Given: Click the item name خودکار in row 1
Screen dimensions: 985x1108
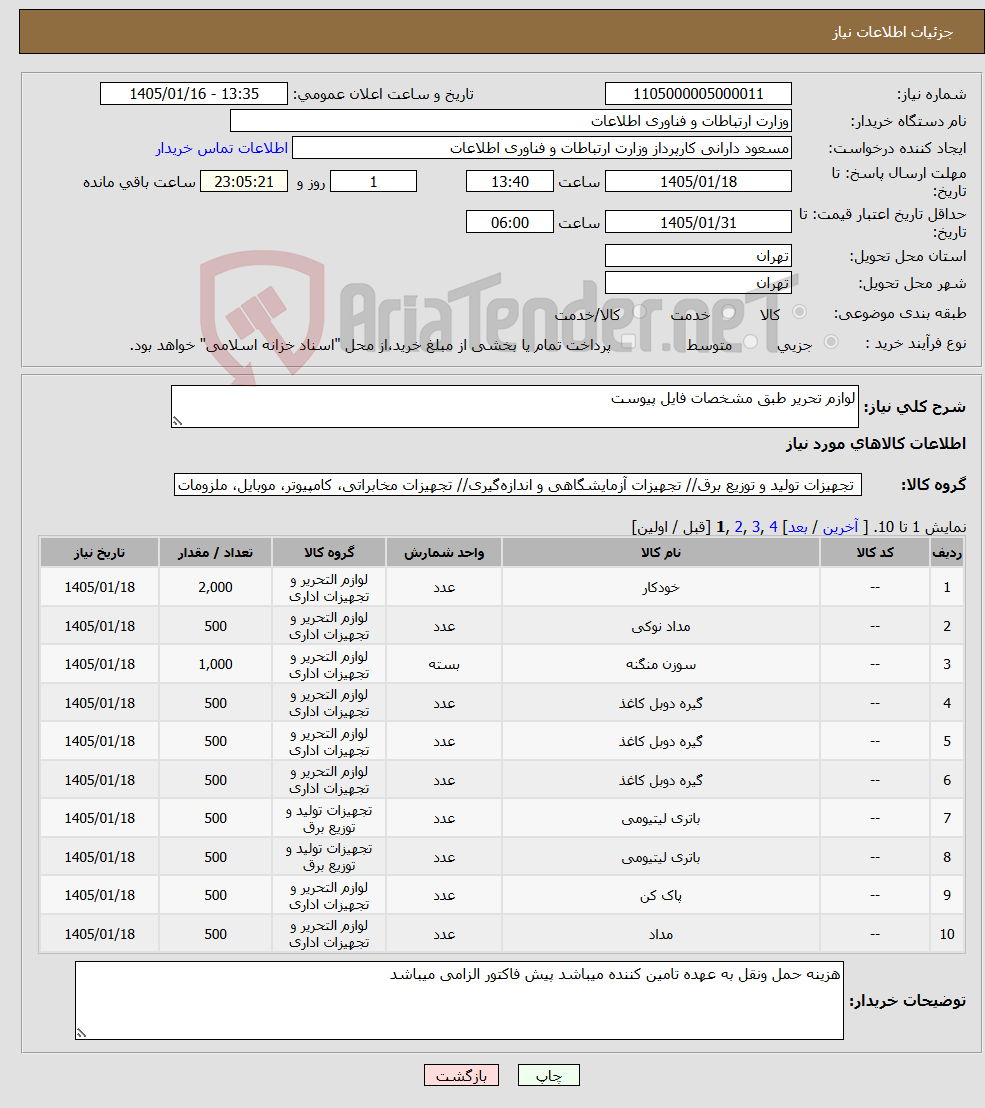Looking at the screenshot, I should (x=661, y=587).
